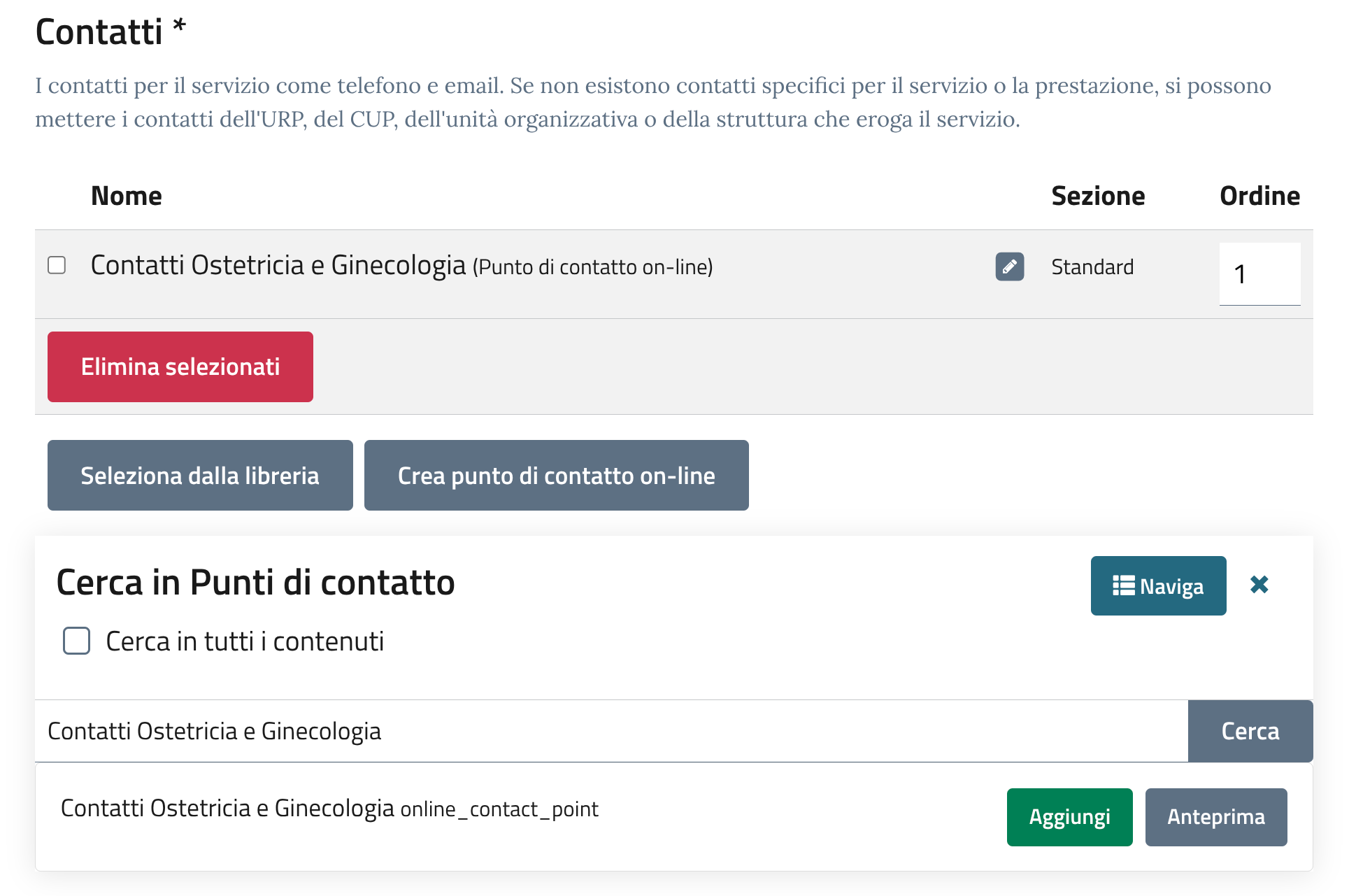Click the Contatti Ostetricia e Ginecologia search result text

coord(227,809)
